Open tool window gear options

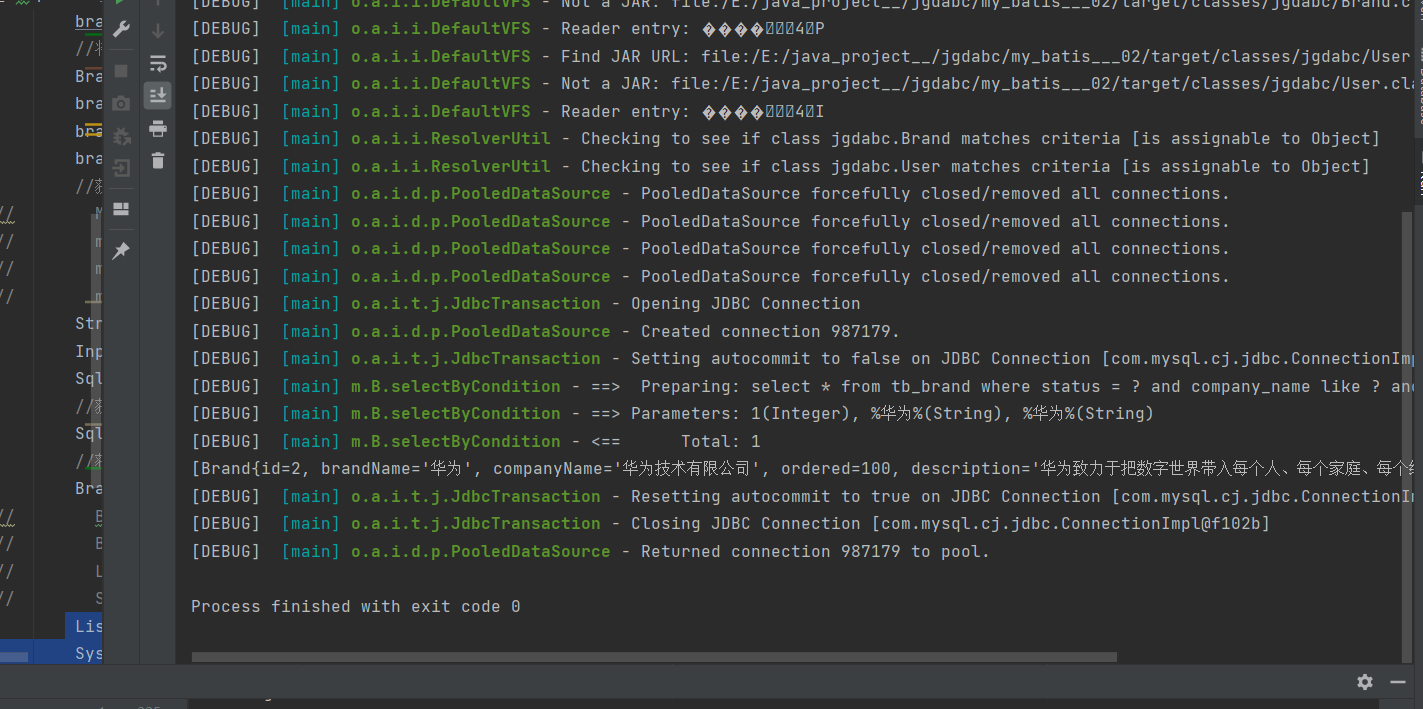pyautogui.click(x=1365, y=682)
